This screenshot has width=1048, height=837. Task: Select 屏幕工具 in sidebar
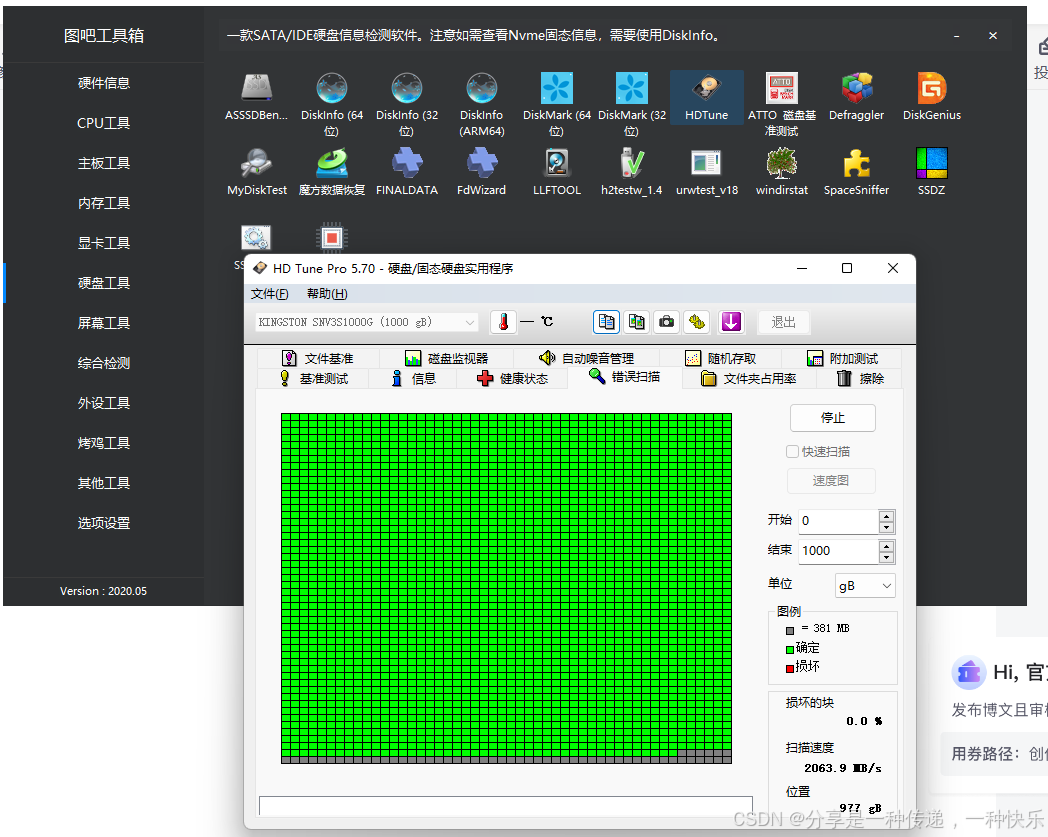point(104,323)
